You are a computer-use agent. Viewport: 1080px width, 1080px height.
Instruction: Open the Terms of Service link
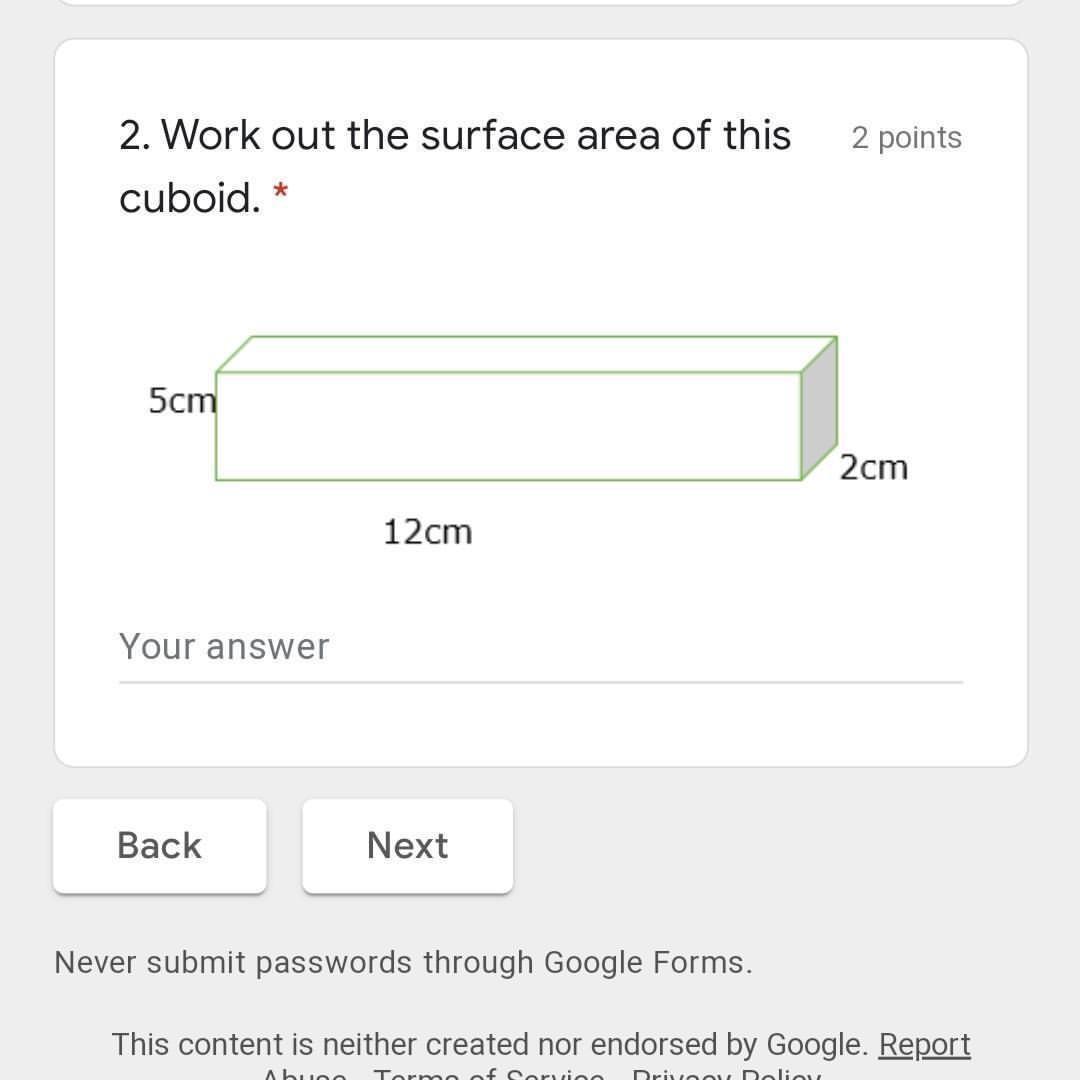[x=488, y=1075]
